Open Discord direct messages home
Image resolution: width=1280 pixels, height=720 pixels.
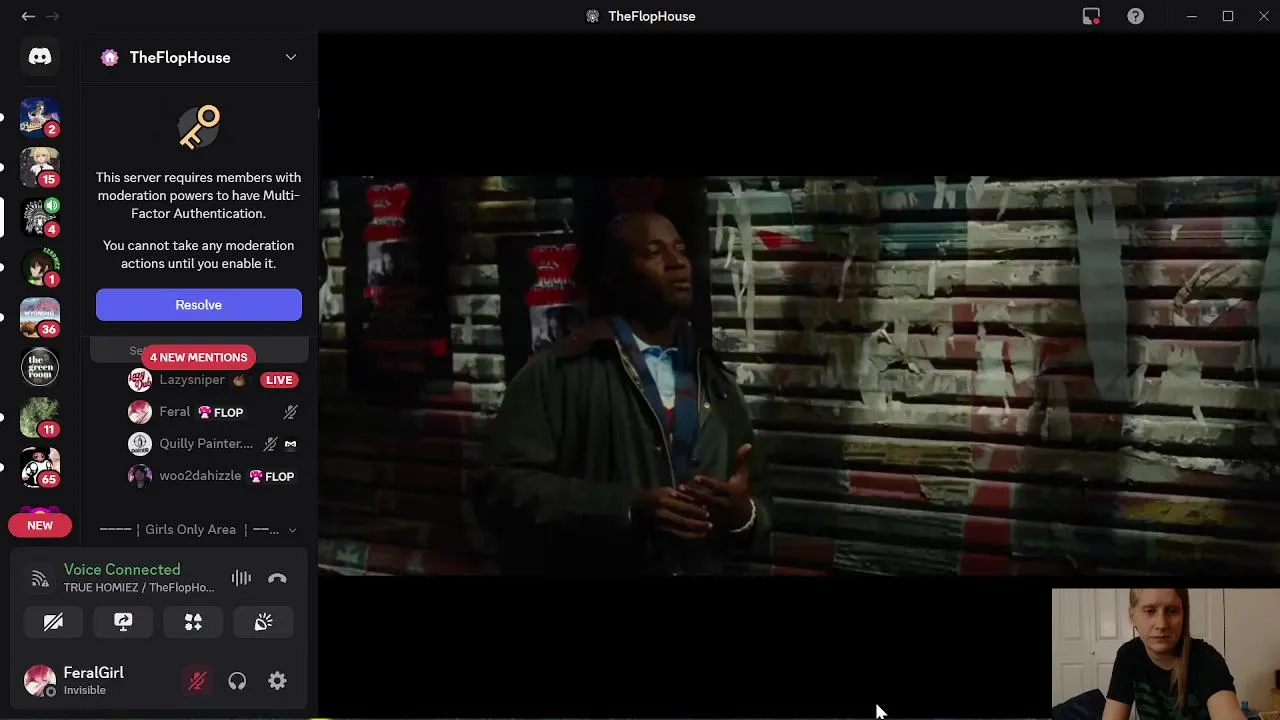pos(40,57)
